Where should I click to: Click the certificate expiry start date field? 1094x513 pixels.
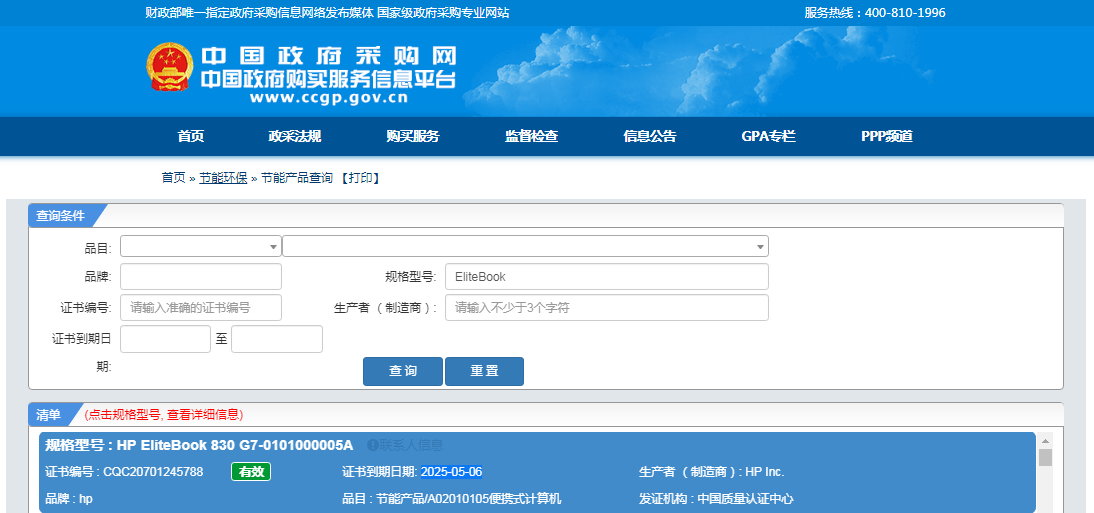click(165, 339)
